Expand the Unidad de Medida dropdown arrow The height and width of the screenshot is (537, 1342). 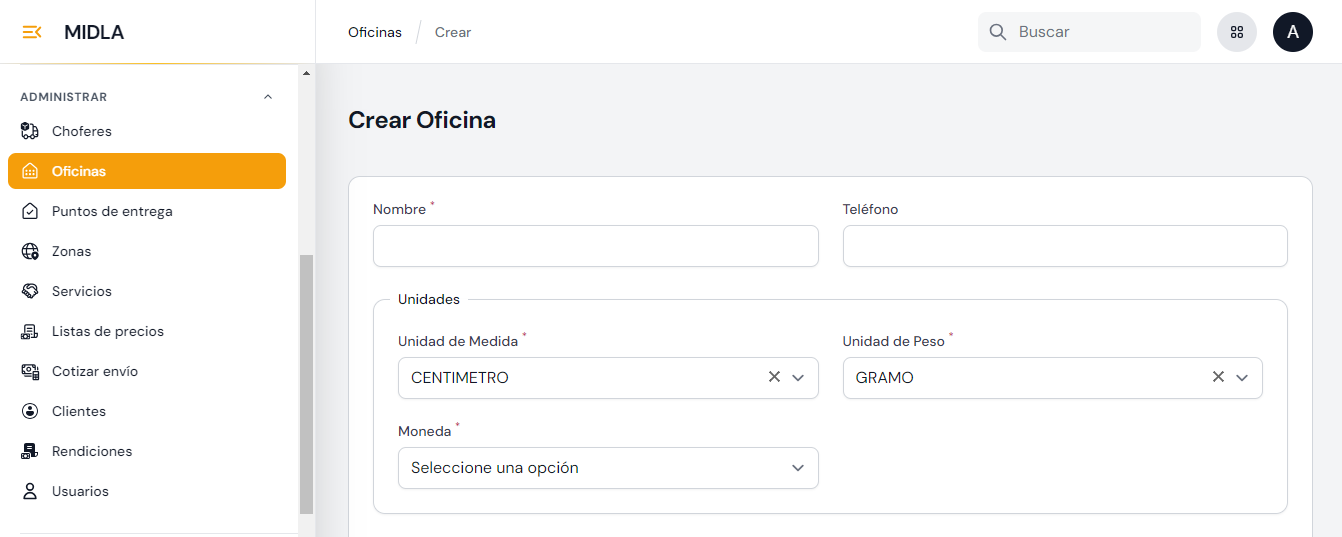(x=798, y=378)
